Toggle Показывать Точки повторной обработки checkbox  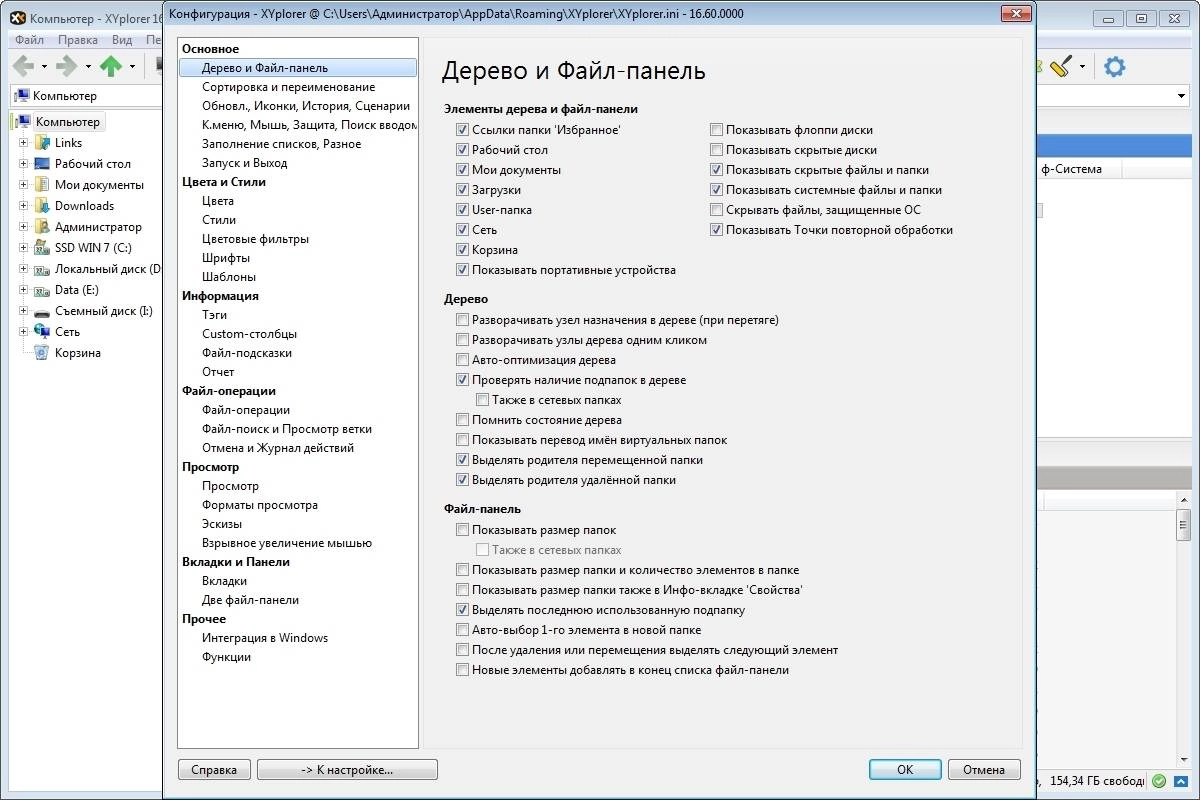[716, 230]
